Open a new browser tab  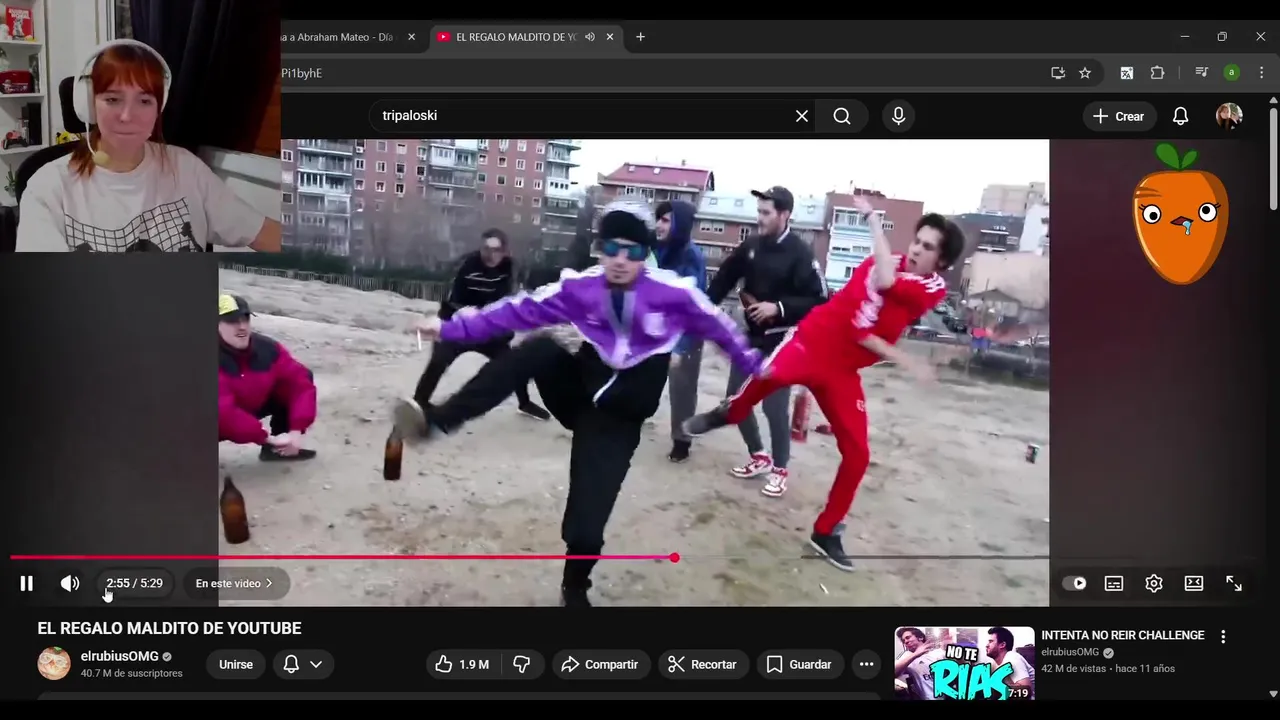coord(640,37)
